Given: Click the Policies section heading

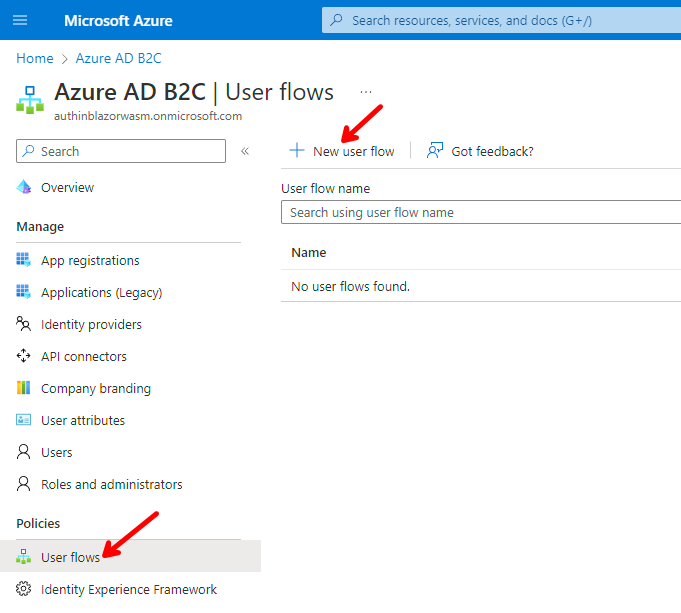Looking at the screenshot, I should 38,524.
